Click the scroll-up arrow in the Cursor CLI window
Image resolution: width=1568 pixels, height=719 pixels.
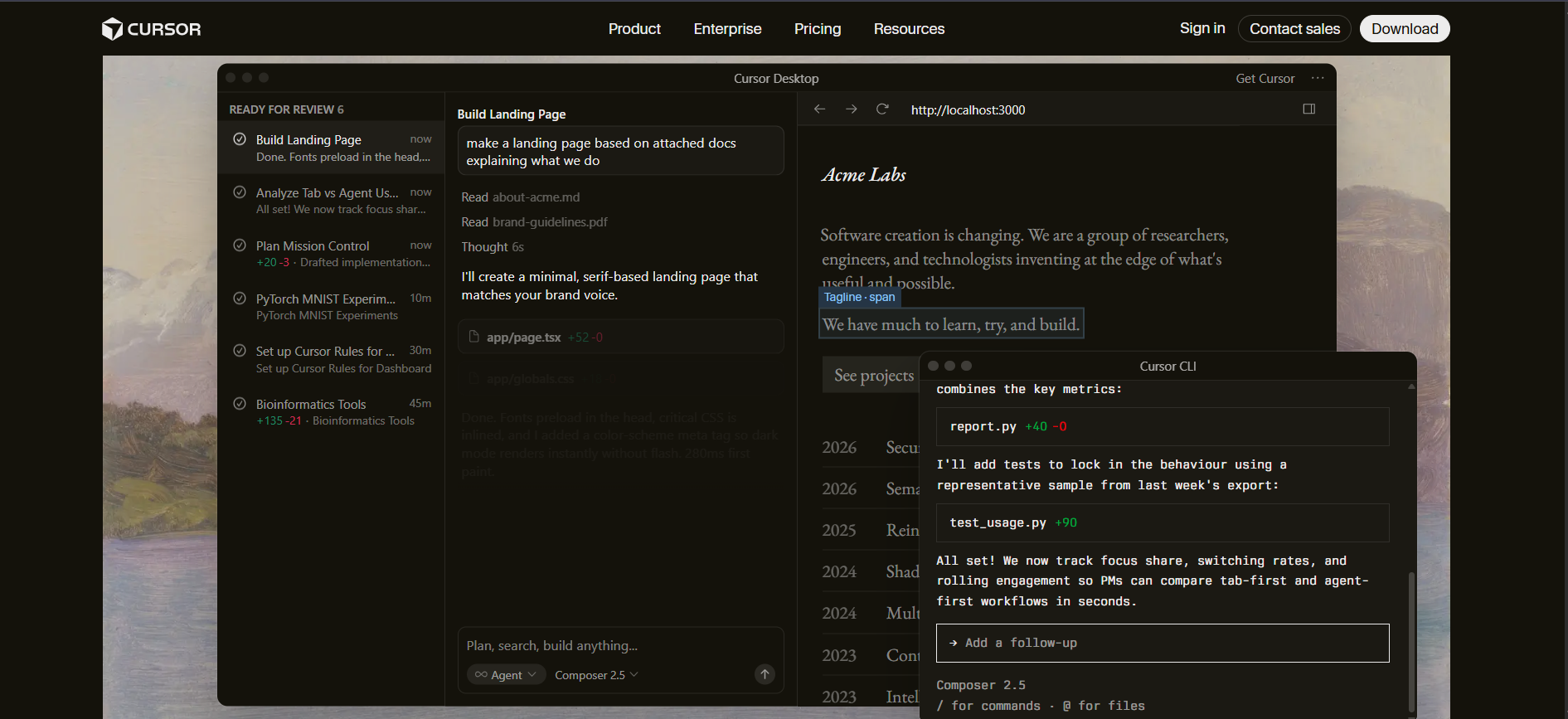pos(1411,386)
